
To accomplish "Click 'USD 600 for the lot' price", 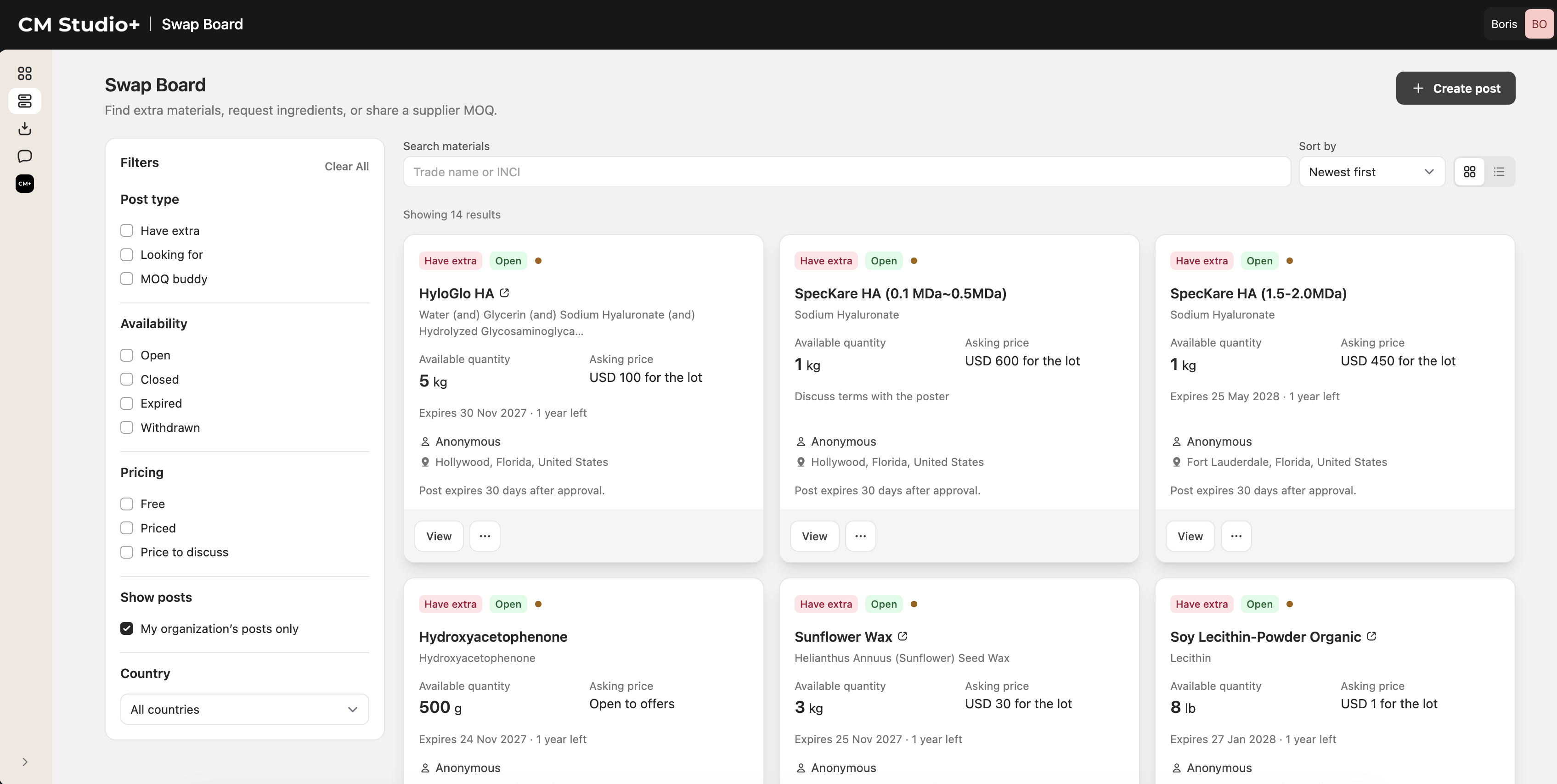I will point(1022,361).
